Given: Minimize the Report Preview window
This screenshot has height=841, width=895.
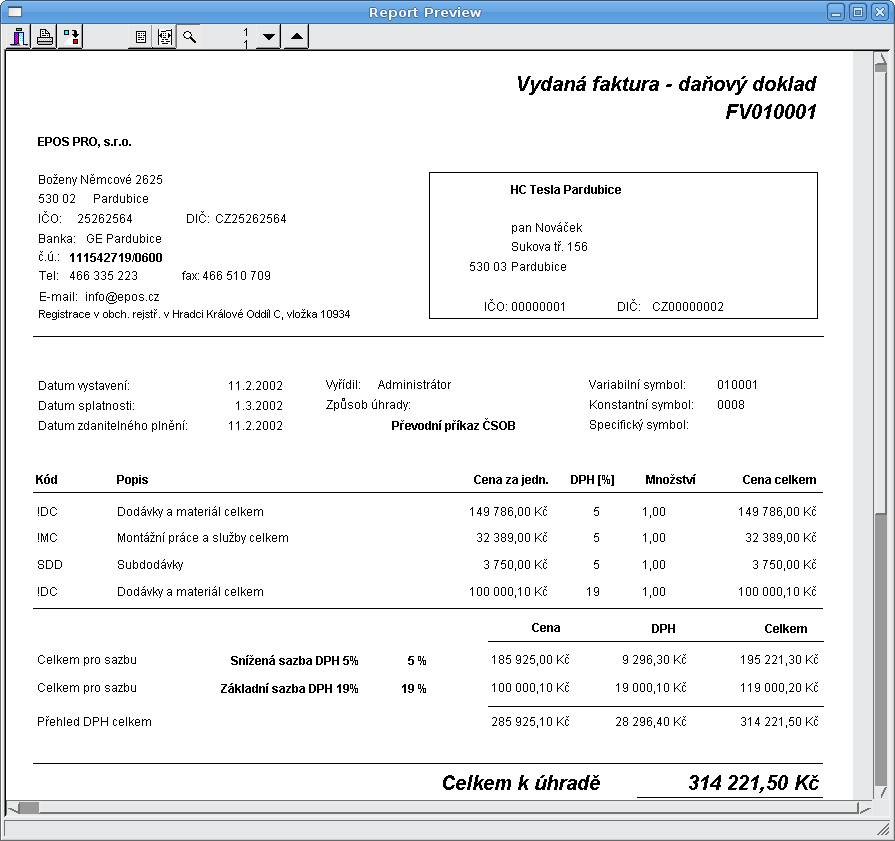Looking at the screenshot, I should pos(837,12).
